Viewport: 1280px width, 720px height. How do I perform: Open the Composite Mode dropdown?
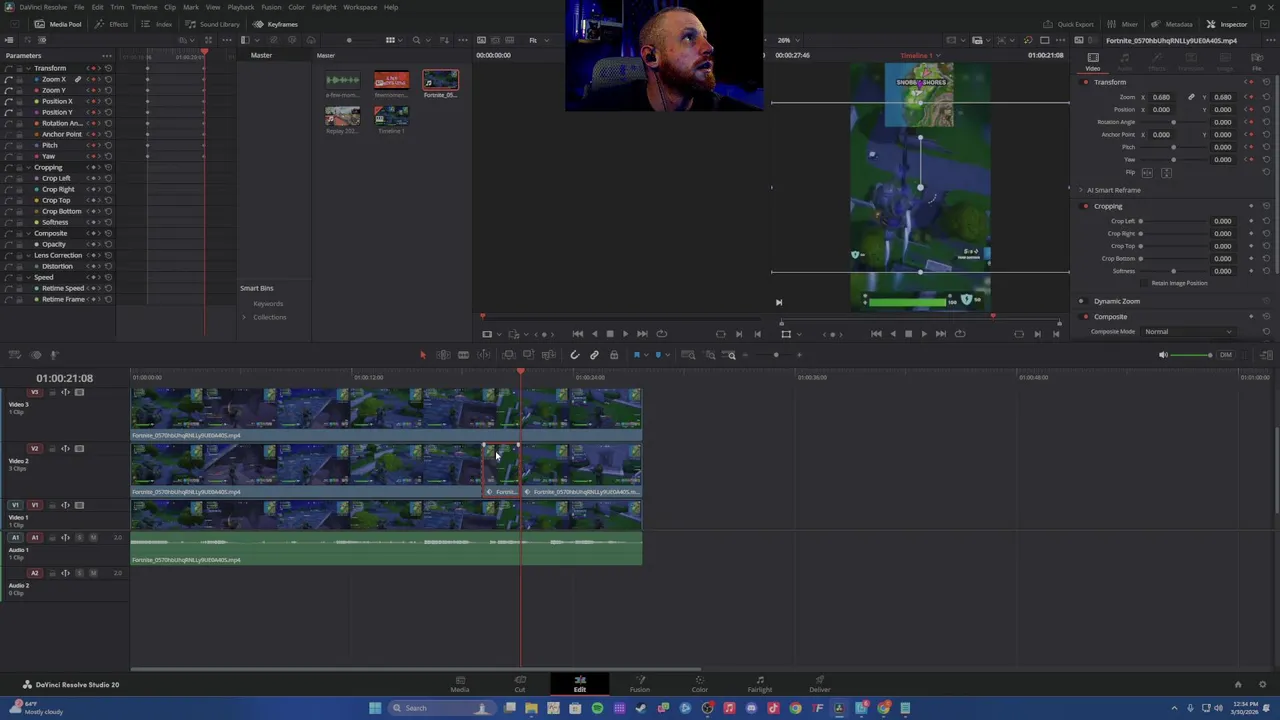point(1188,331)
